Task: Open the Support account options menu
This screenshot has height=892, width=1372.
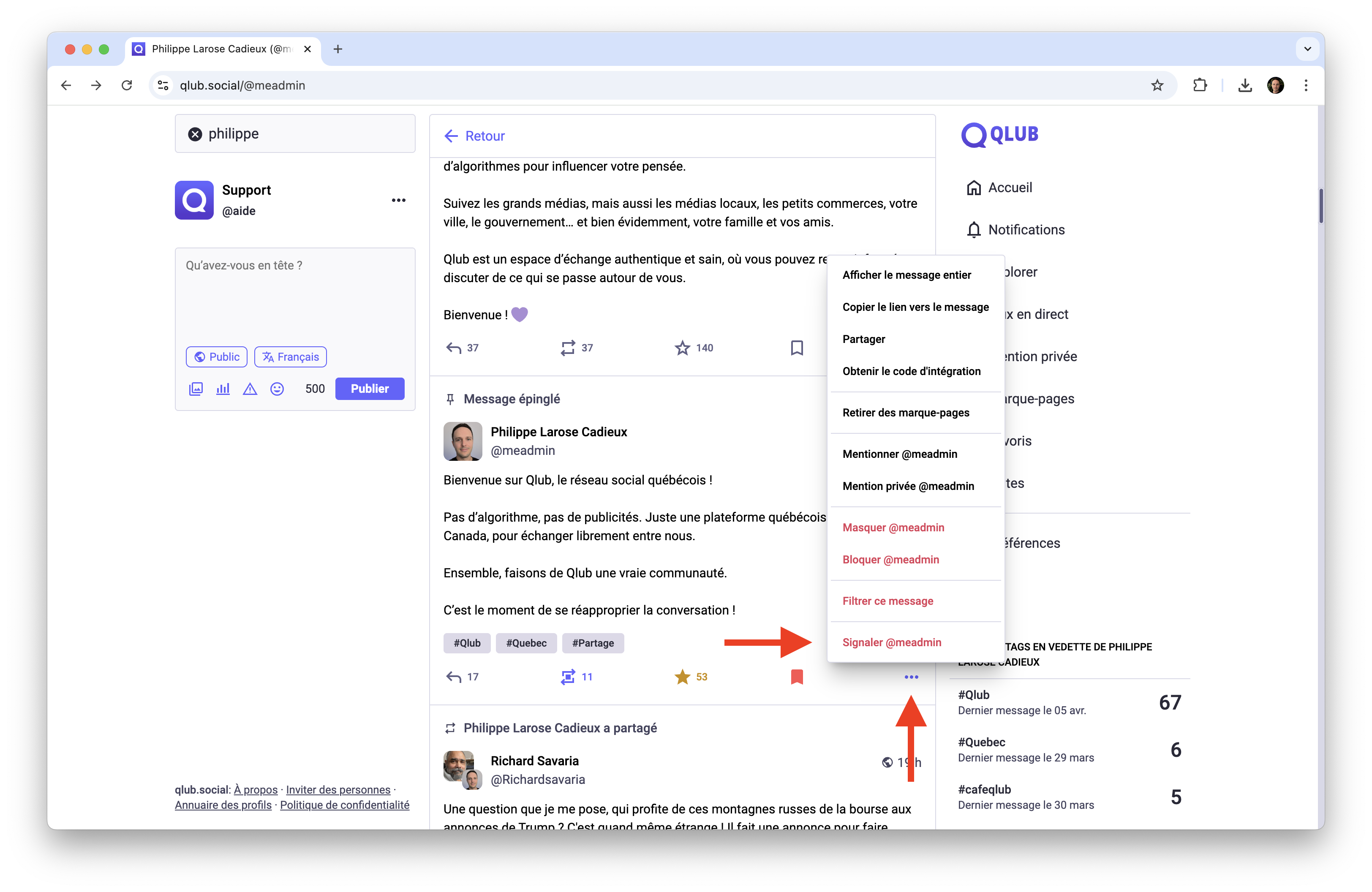Action: pos(398,200)
